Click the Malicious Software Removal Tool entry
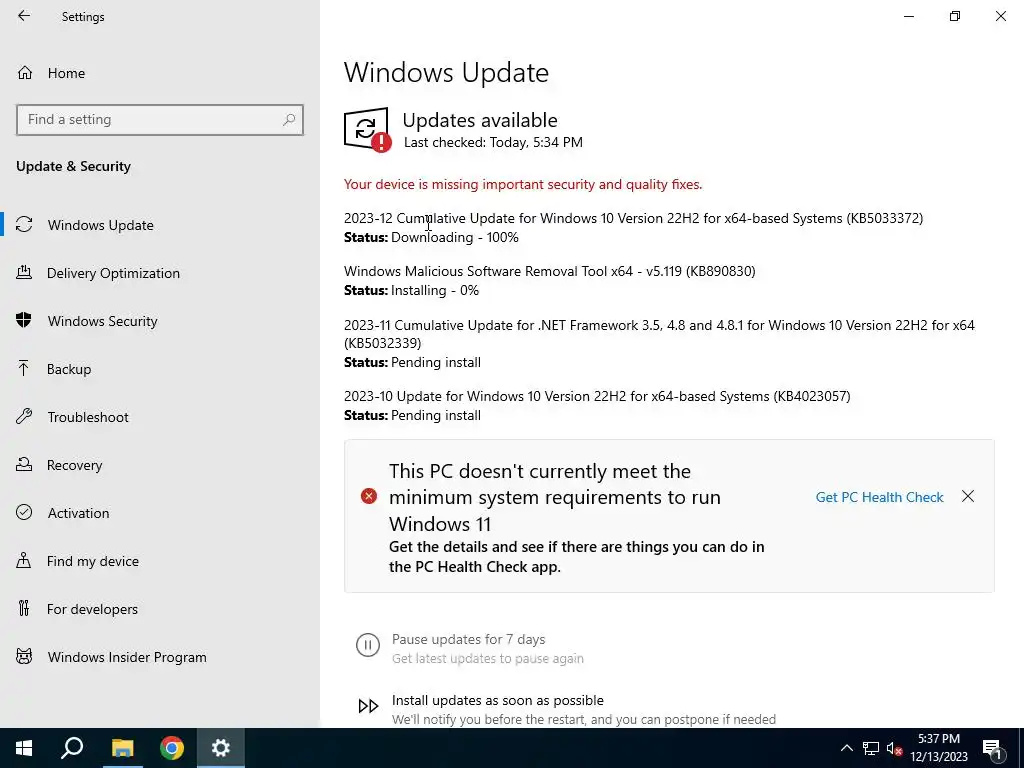The height and width of the screenshot is (768, 1024). (x=550, y=271)
